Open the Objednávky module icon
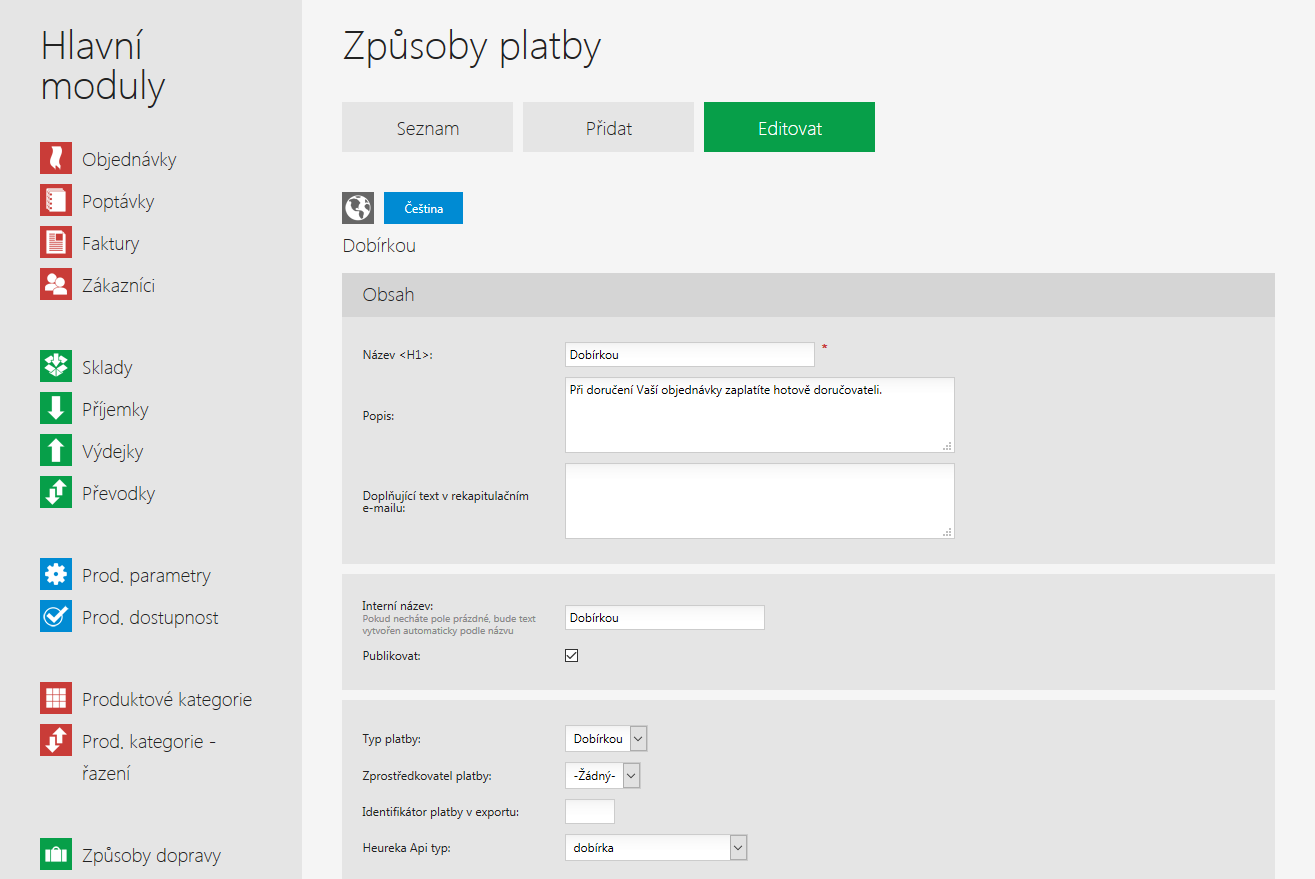The height and width of the screenshot is (879, 1315). point(56,158)
